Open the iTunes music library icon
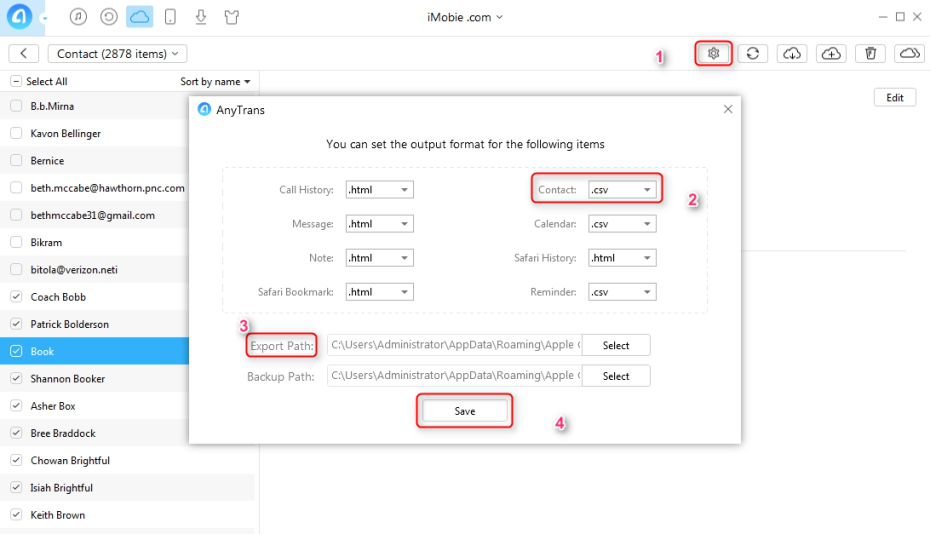The height and width of the screenshot is (535, 931). 78,17
